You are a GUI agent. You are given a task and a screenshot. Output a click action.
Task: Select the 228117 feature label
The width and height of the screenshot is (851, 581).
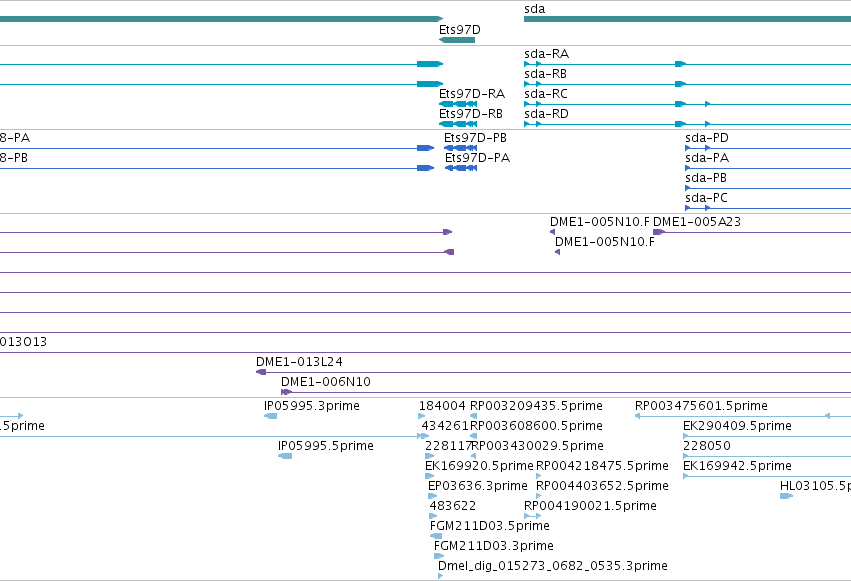coord(448,446)
